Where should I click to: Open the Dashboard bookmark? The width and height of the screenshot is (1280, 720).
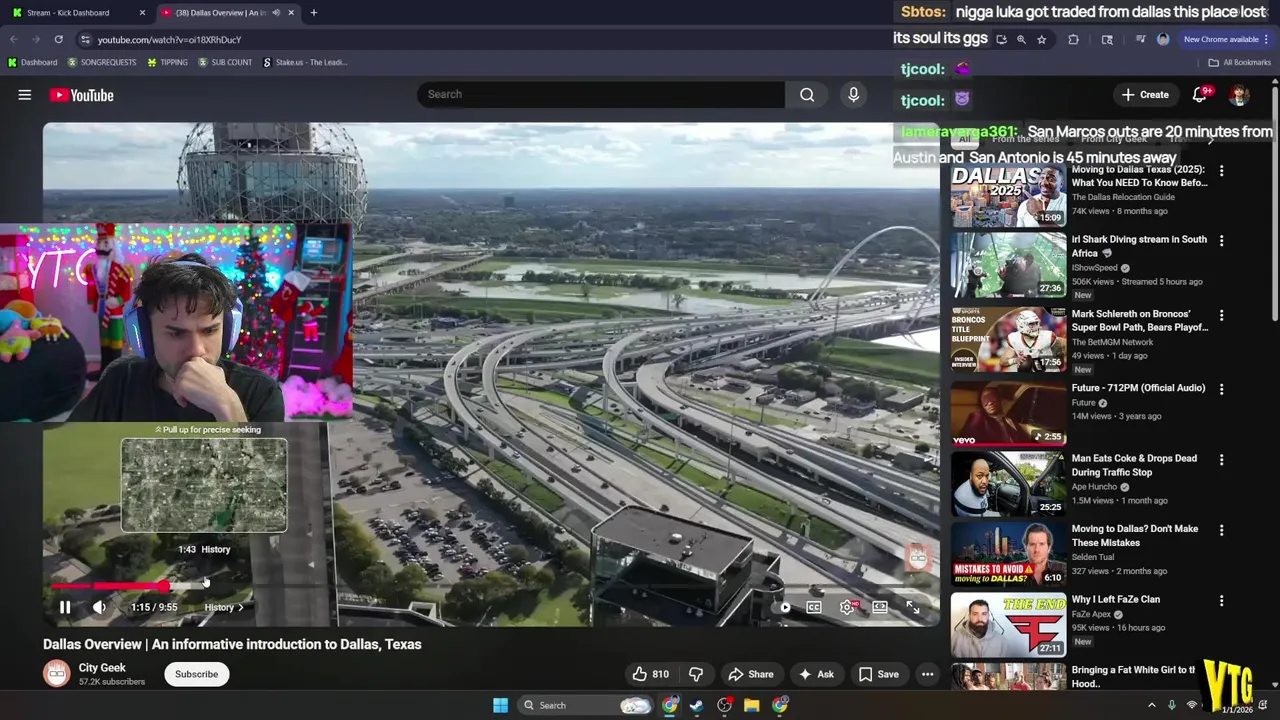pos(32,62)
